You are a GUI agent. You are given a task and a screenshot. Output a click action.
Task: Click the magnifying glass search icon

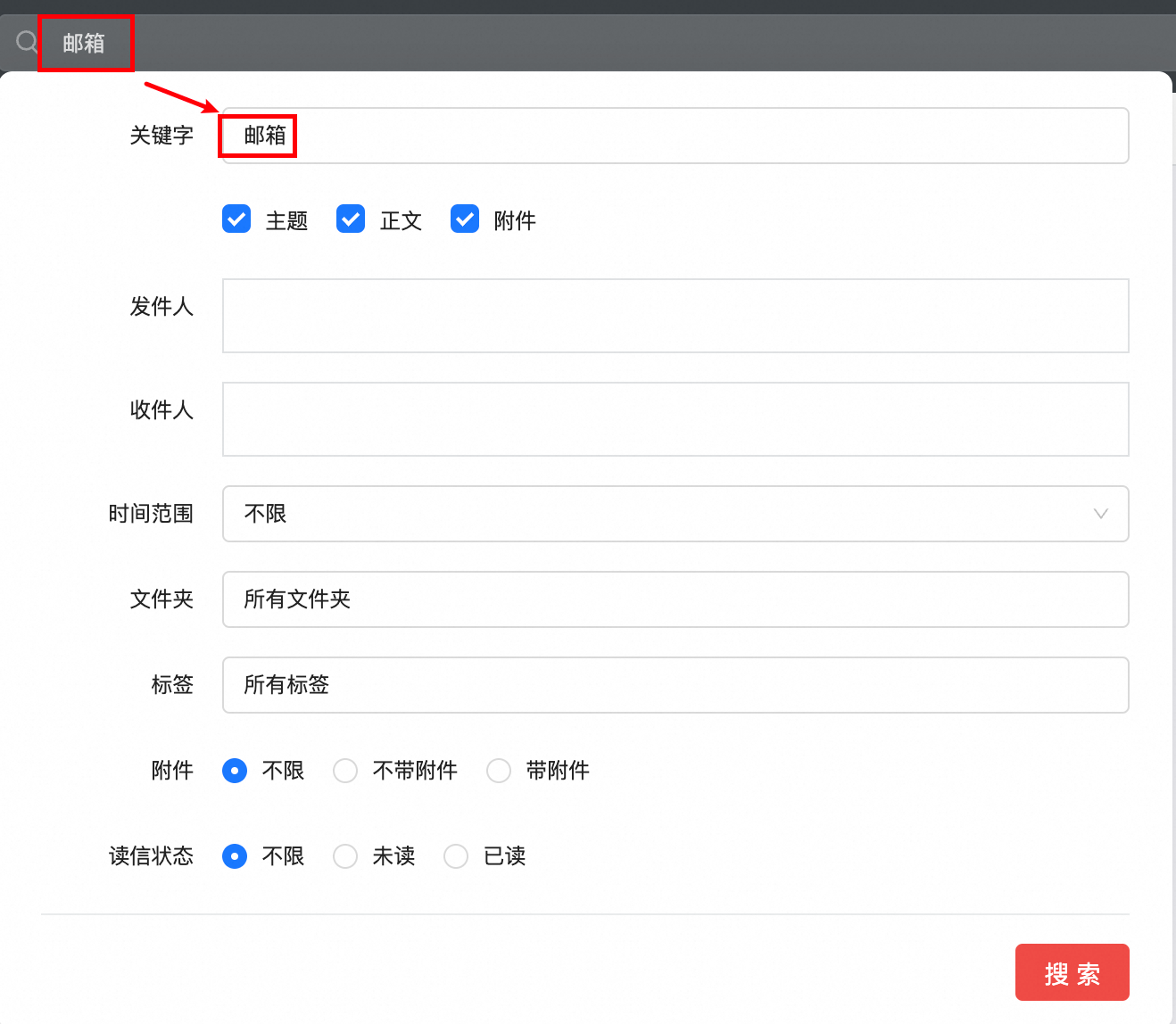tap(24, 42)
